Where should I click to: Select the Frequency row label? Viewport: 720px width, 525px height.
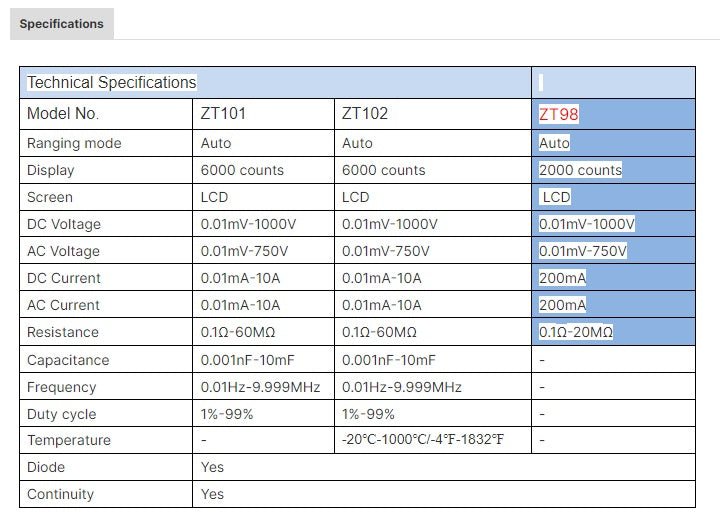click(x=62, y=387)
